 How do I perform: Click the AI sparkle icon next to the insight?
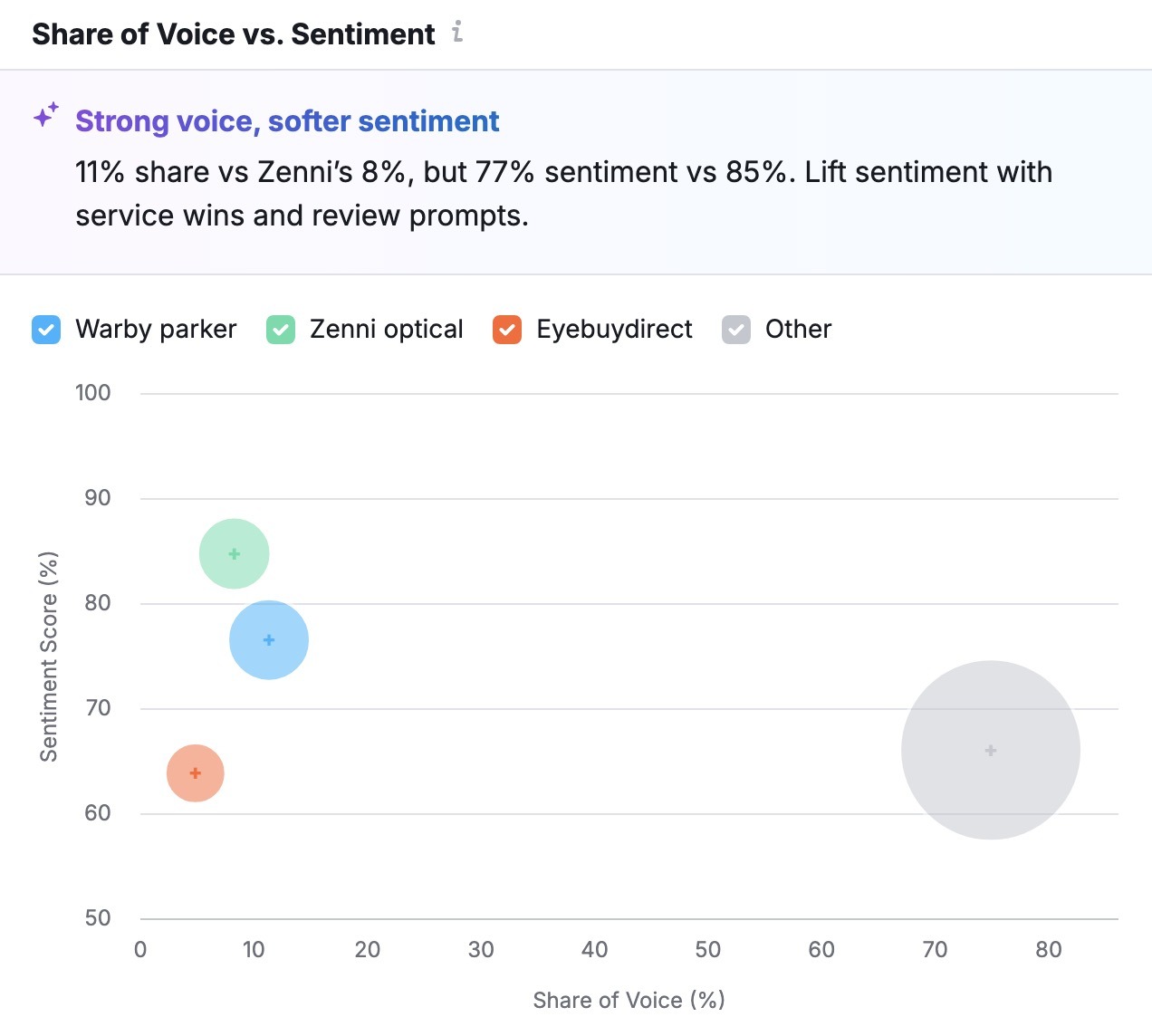(44, 117)
